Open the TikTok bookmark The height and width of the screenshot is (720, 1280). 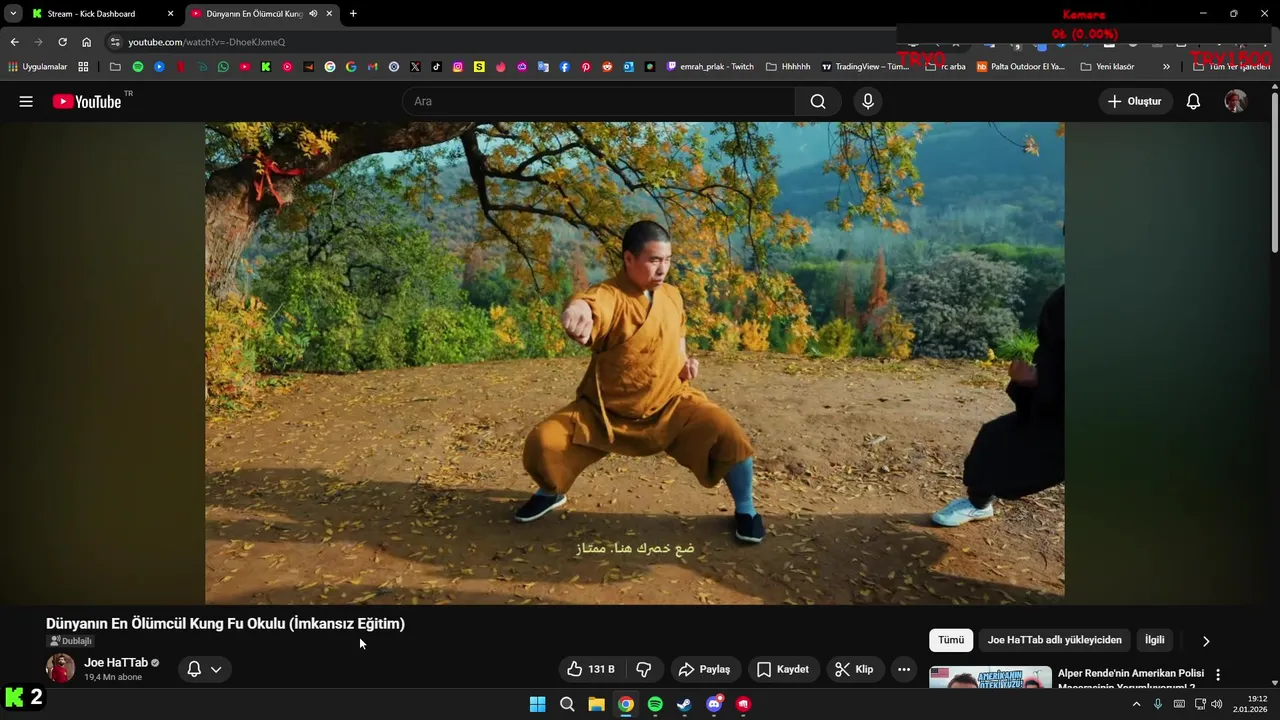(x=437, y=67)
